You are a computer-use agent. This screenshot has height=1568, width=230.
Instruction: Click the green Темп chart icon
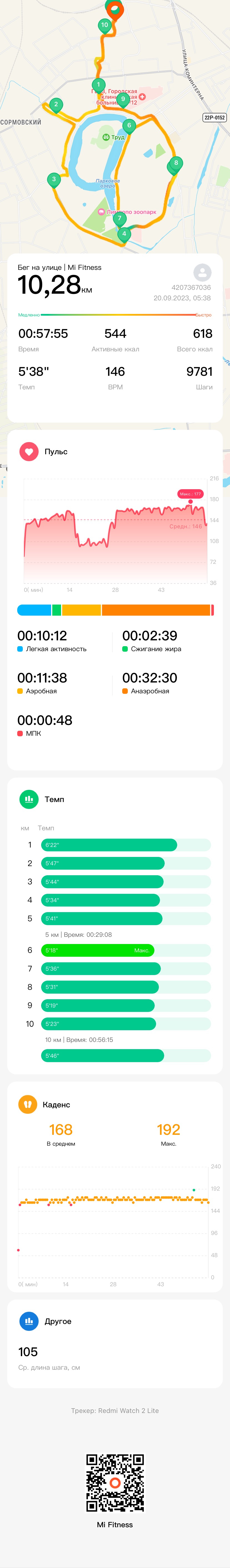(29, 799)
